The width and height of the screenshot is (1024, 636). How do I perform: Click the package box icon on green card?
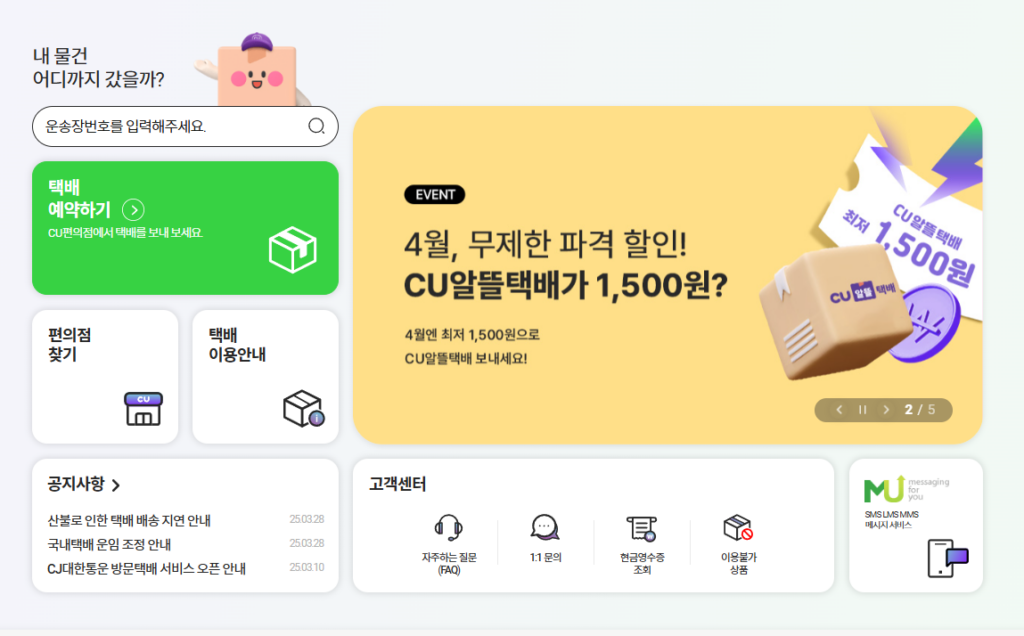(x=293, y=249)
